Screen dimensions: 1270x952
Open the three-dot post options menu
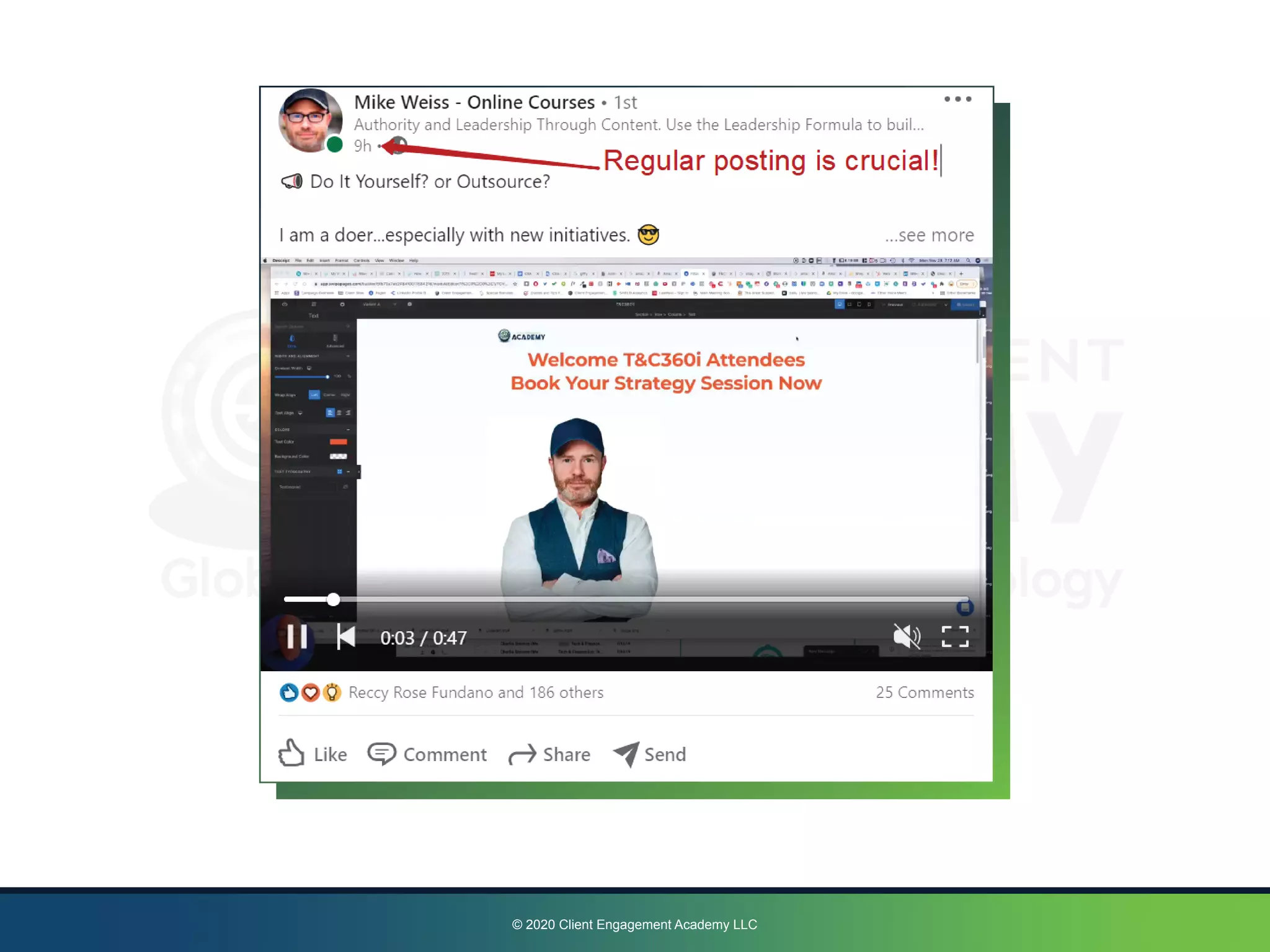(957, 99)
